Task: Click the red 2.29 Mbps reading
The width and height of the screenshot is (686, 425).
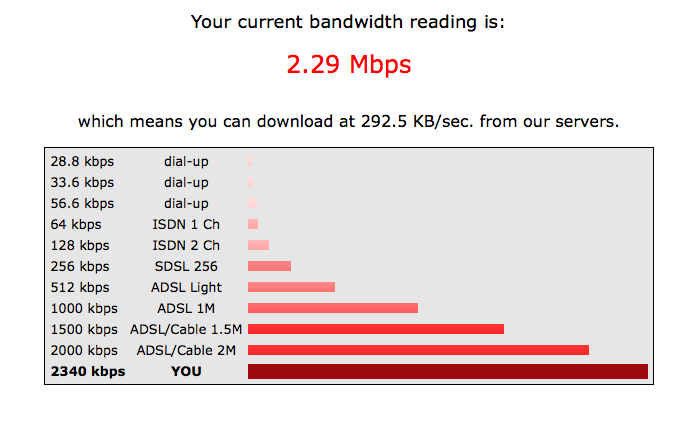Action: coord(348,66)
